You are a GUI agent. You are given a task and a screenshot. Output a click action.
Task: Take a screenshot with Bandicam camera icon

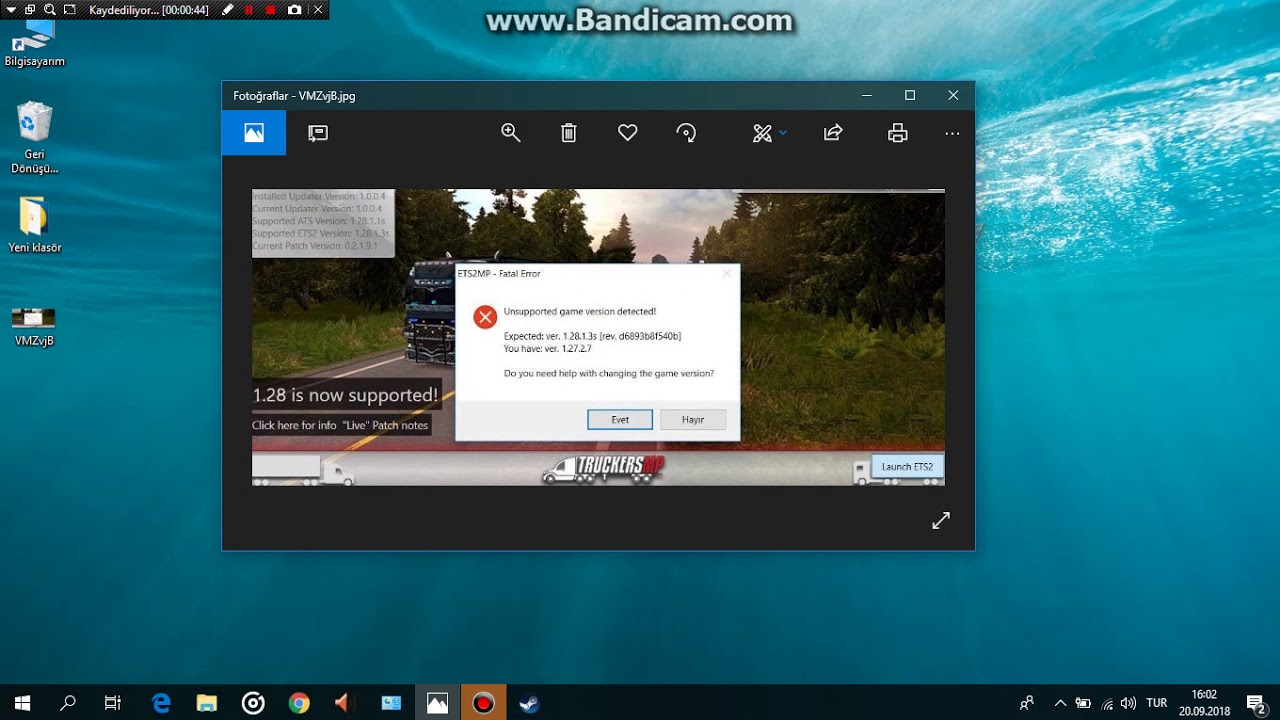tap(294, 10)
